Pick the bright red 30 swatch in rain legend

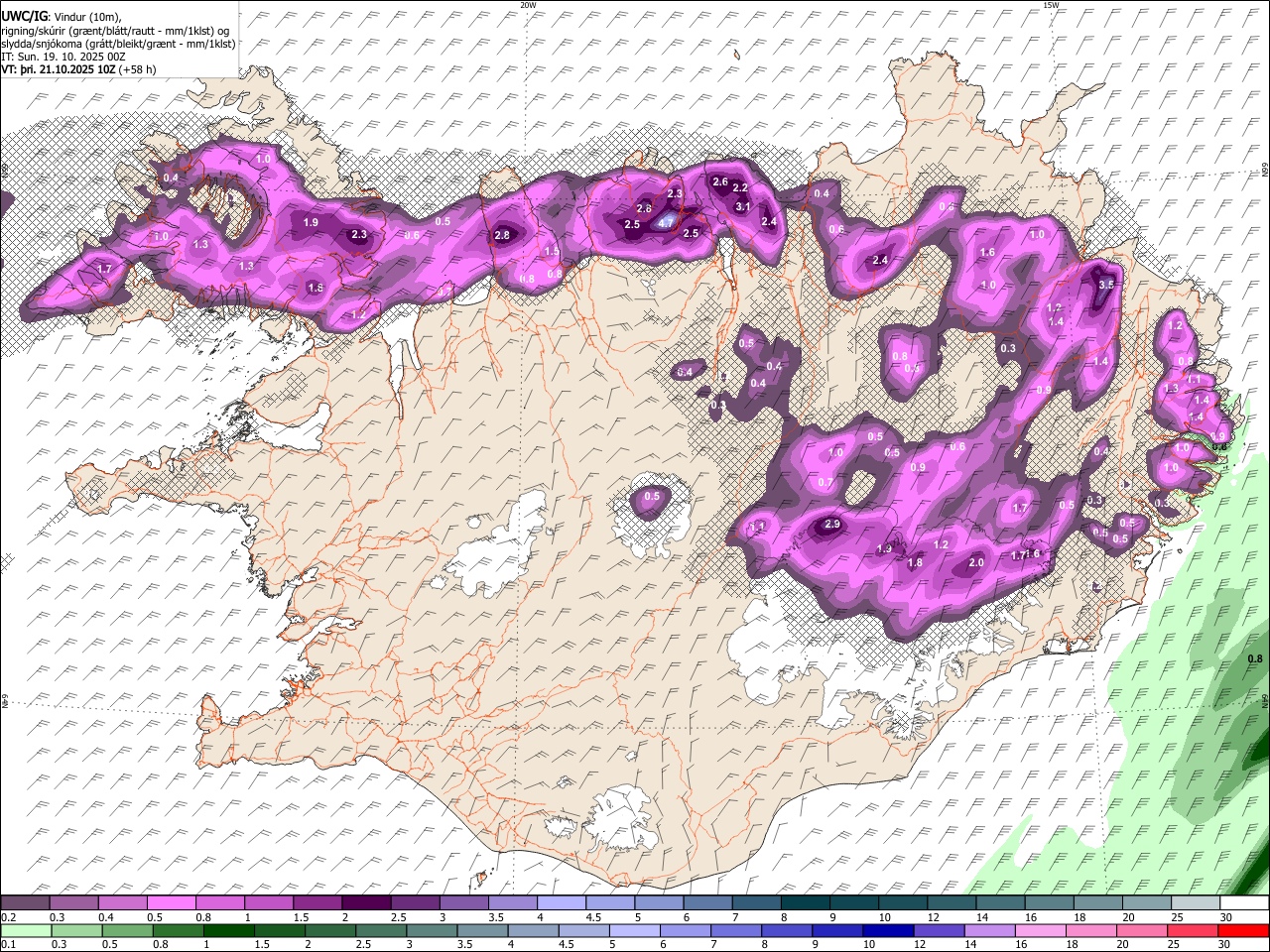tap(1243, 929)
